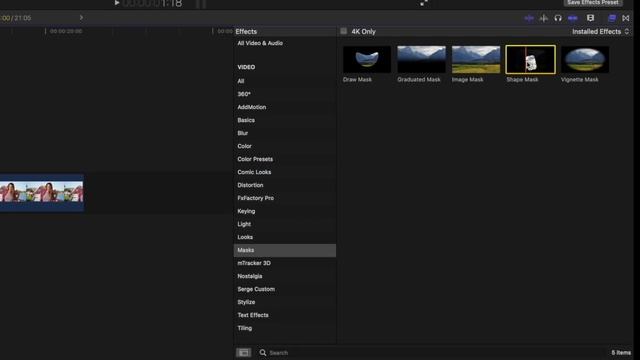Open the Tiling effects category
Viewport: 640px width, 360px height.
click(x=244, y=328)
